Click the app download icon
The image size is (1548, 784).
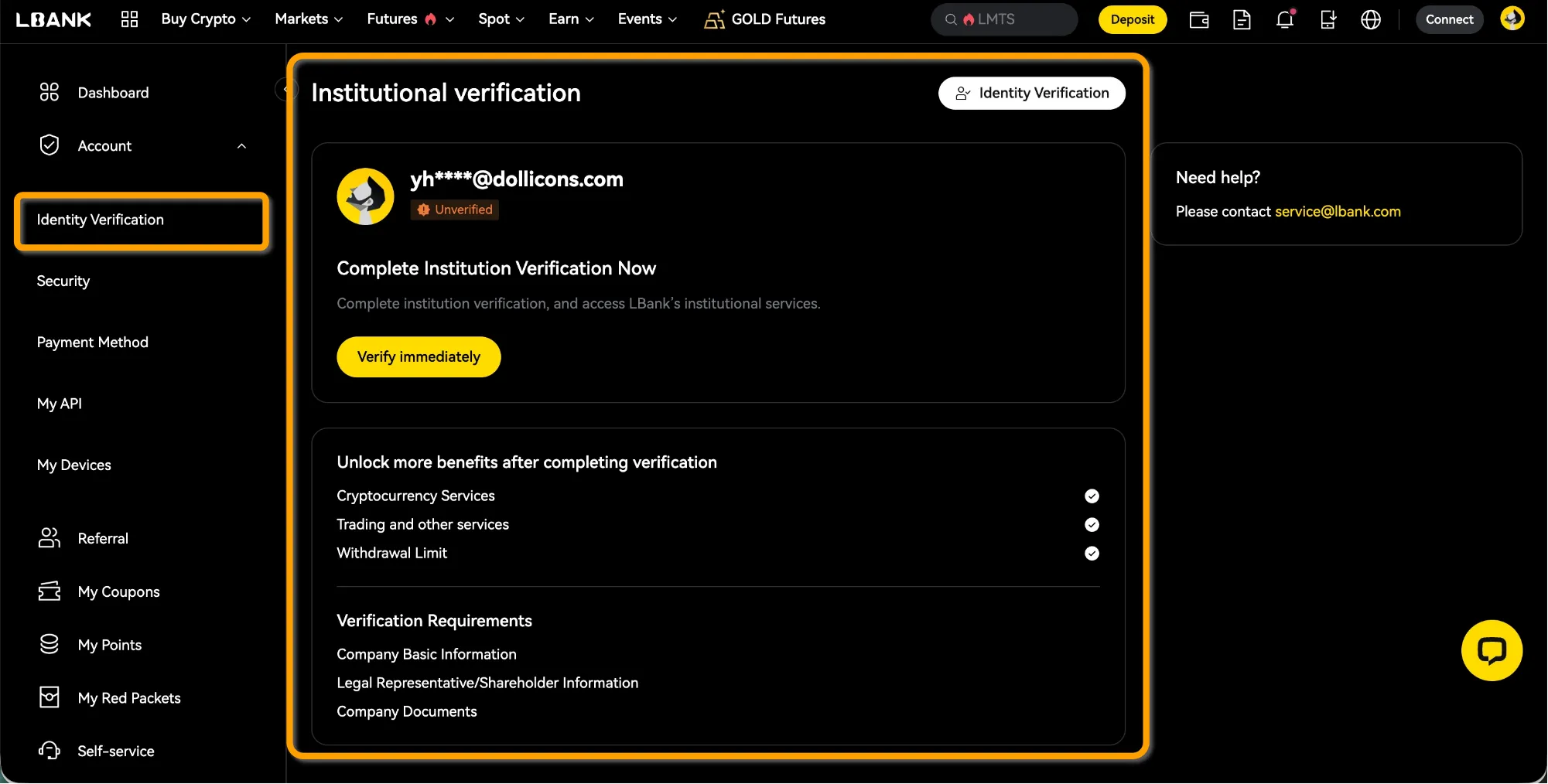(x=1328, y=20)
